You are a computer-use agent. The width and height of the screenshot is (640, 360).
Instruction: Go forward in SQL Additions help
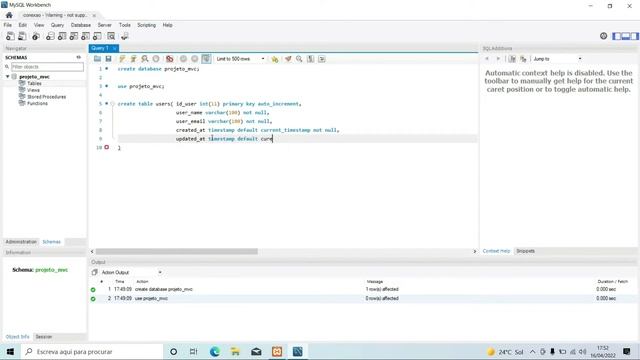(x=498, y=59)
